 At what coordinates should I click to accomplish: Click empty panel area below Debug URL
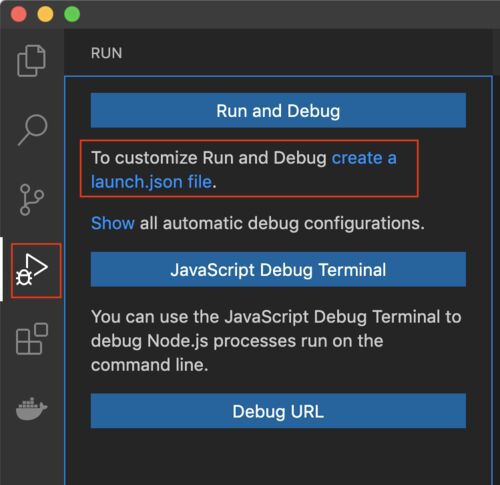[278, 457]
